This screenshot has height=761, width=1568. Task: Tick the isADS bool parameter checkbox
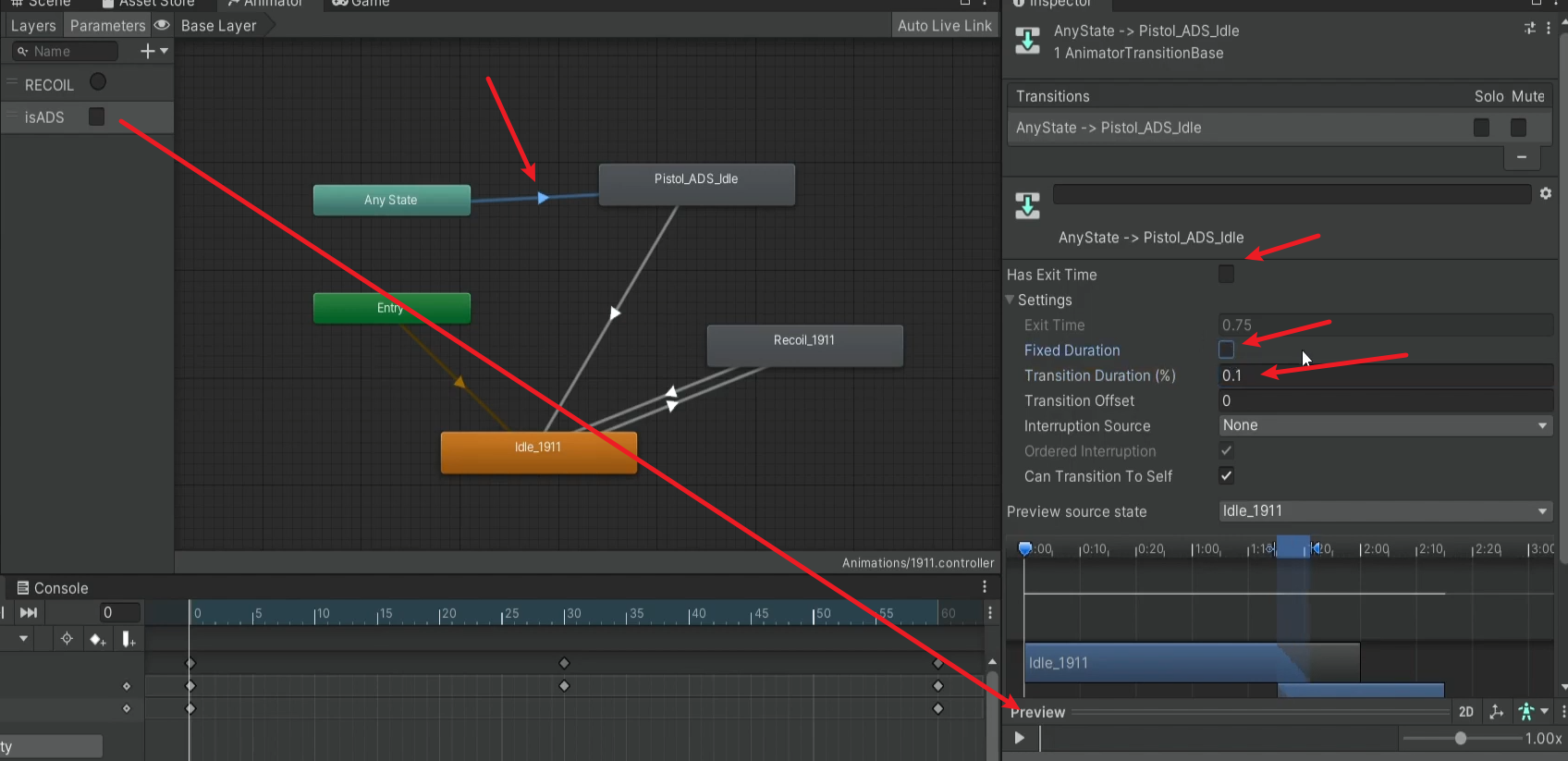point(96,117)
